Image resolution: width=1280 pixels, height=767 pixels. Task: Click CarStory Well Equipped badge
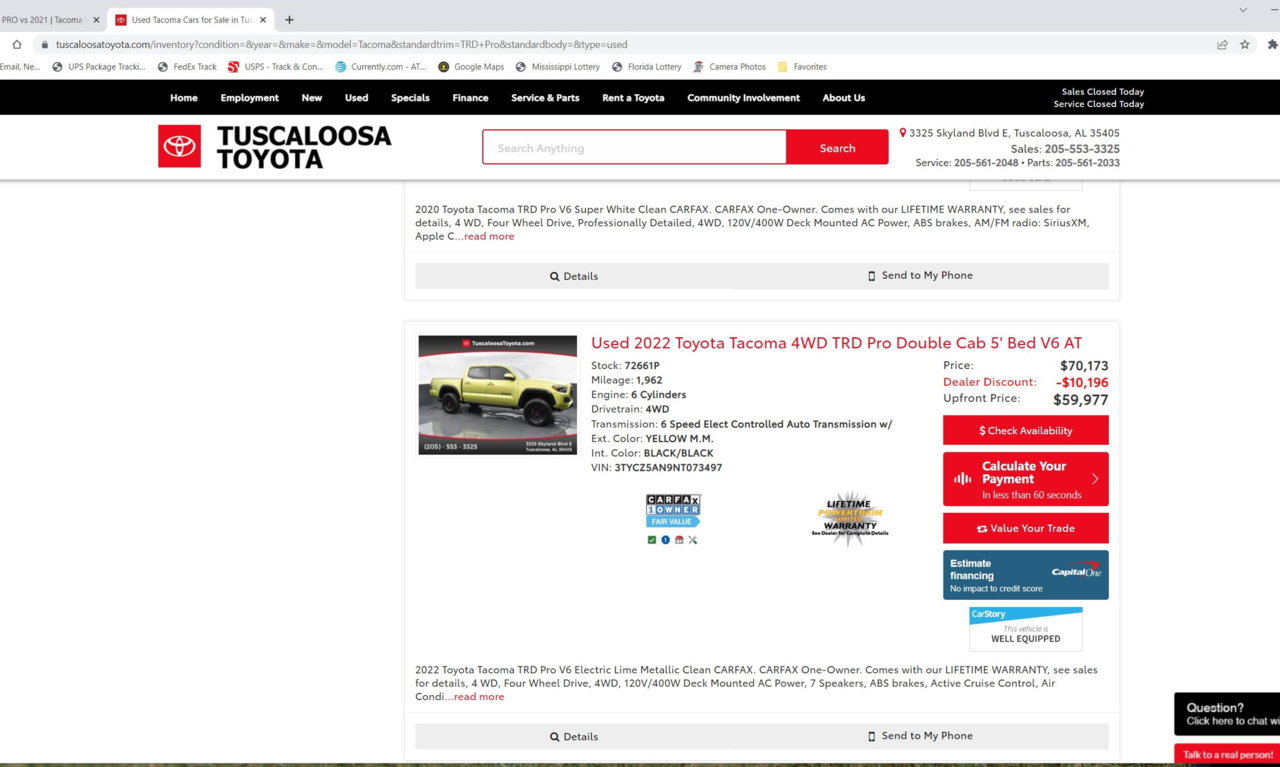tap(1025, 629)
